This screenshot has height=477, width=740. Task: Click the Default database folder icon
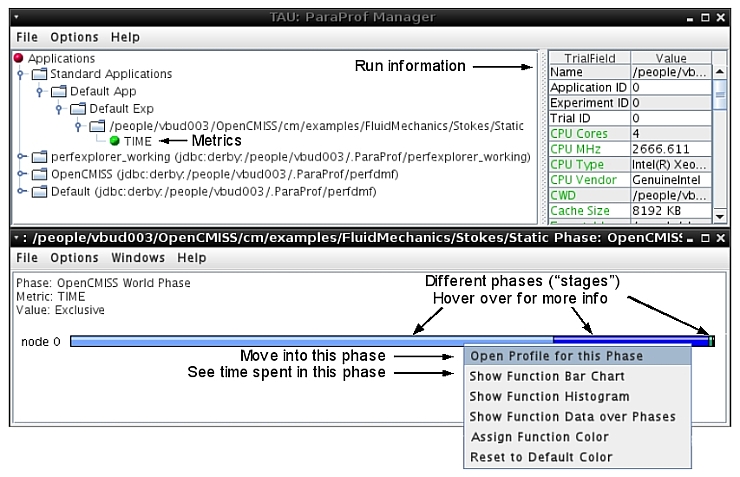(39, 192)
